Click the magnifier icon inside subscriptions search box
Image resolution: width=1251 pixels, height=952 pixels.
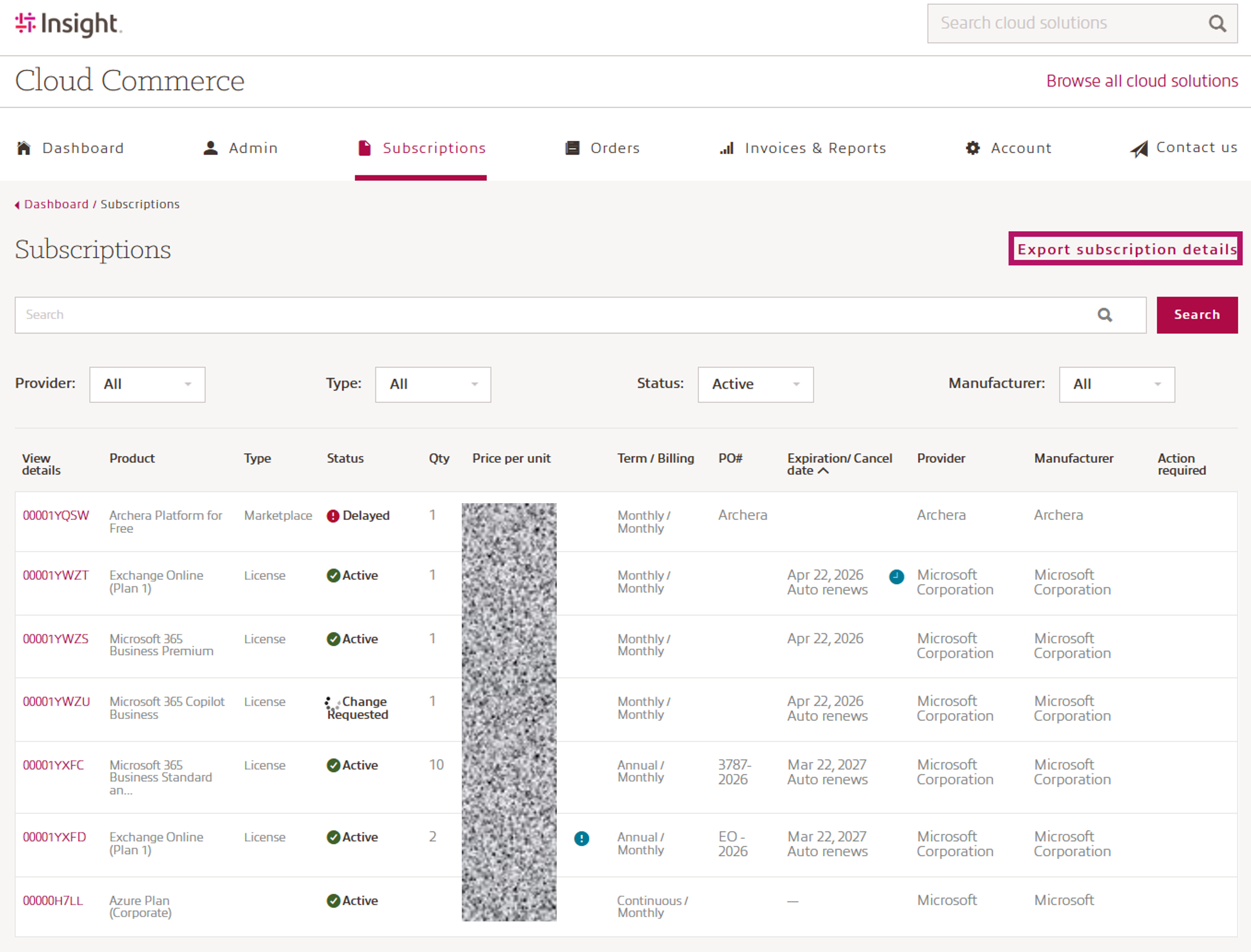(x=1105, y=315)
